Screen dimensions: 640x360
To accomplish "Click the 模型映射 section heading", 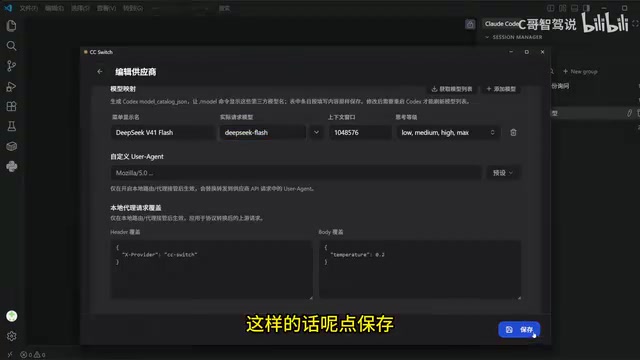I will click(x=123, y=89).
